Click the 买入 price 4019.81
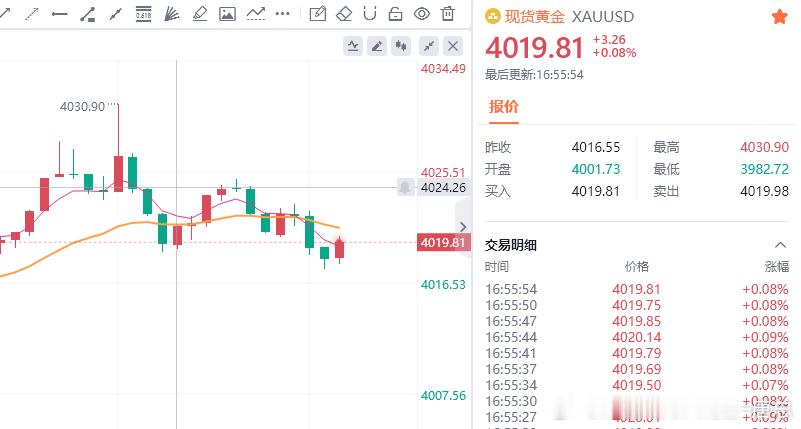Screen dimensions: 801x429 [596, 192]
